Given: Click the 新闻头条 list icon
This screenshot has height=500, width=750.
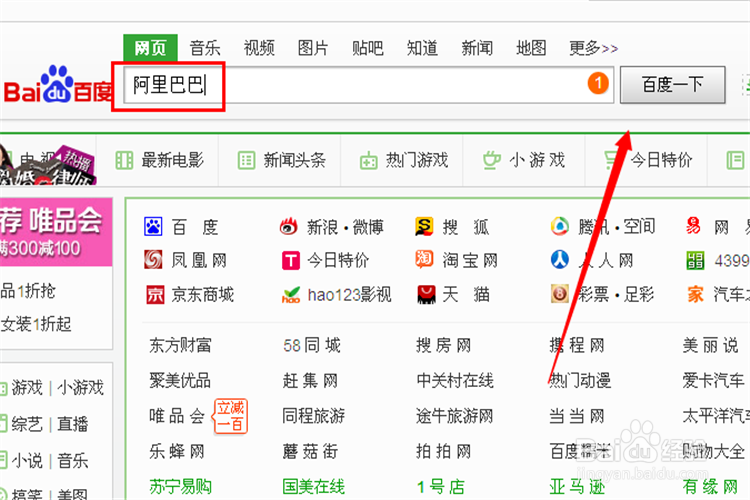Looking at the screenshot, I should [247, 160].
